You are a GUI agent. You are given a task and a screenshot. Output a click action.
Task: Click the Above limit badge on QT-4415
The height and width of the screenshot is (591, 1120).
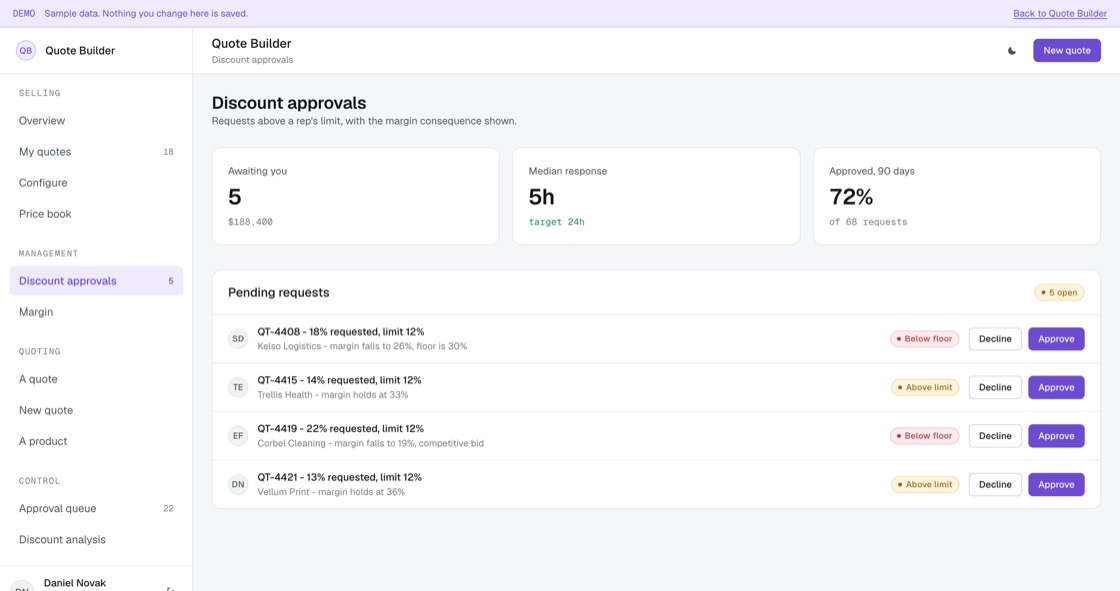[x=925, y=387]
